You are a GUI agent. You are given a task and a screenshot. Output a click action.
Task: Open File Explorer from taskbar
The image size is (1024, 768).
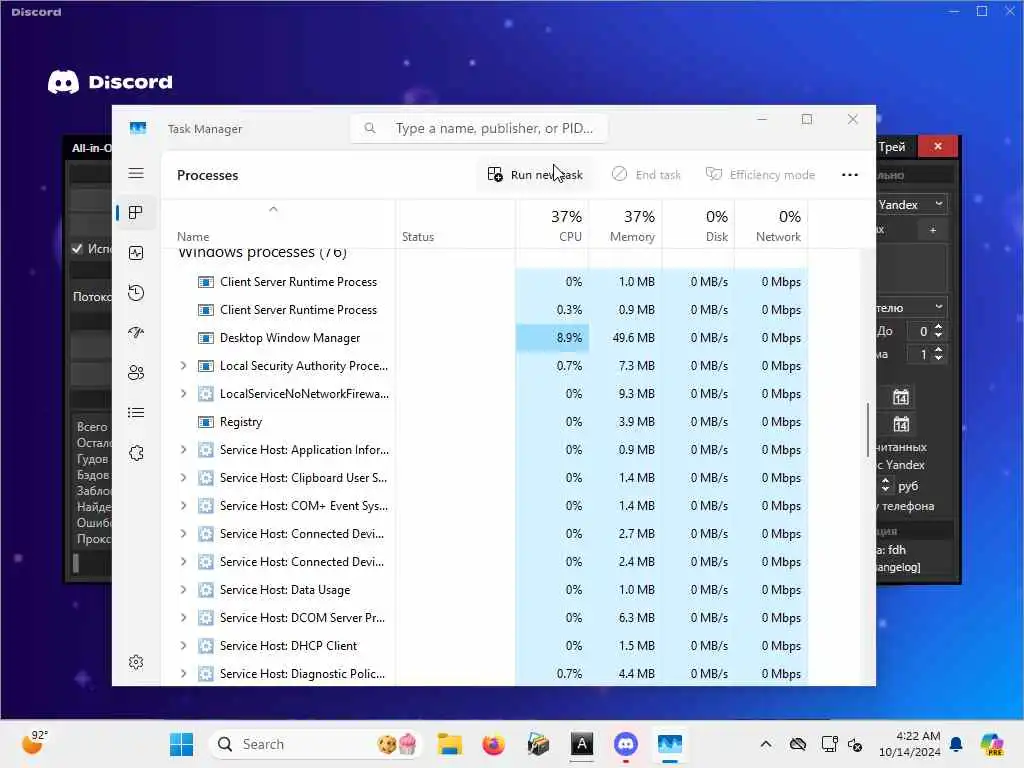click(449, 744)
